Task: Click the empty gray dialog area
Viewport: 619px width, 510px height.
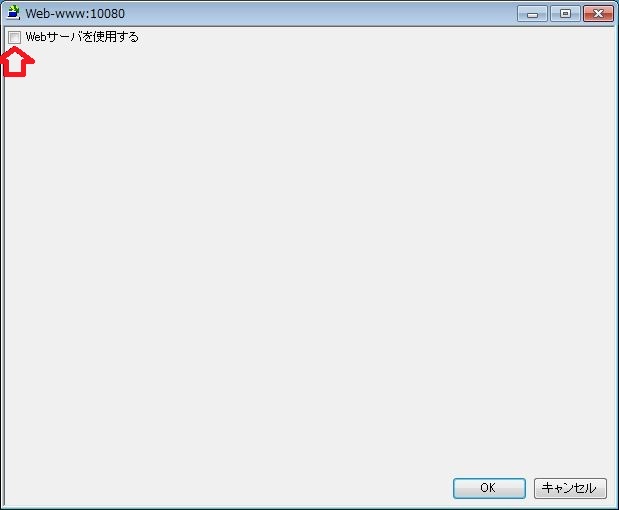Action: [x=310, y=257]
